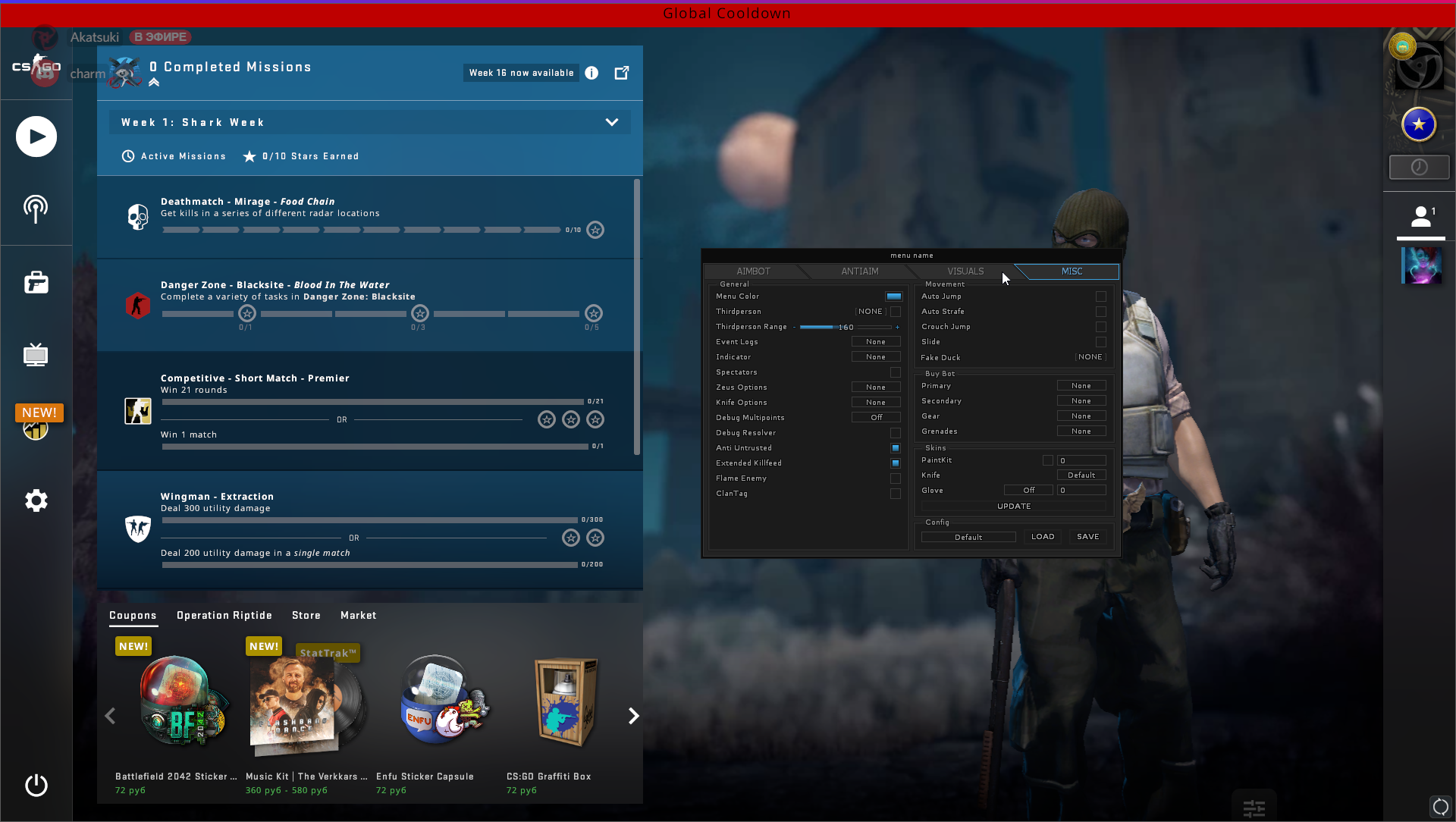This screenshot has height=822, width=1456.
Task: Open the broadcast antenna icon
Action: 36,209
